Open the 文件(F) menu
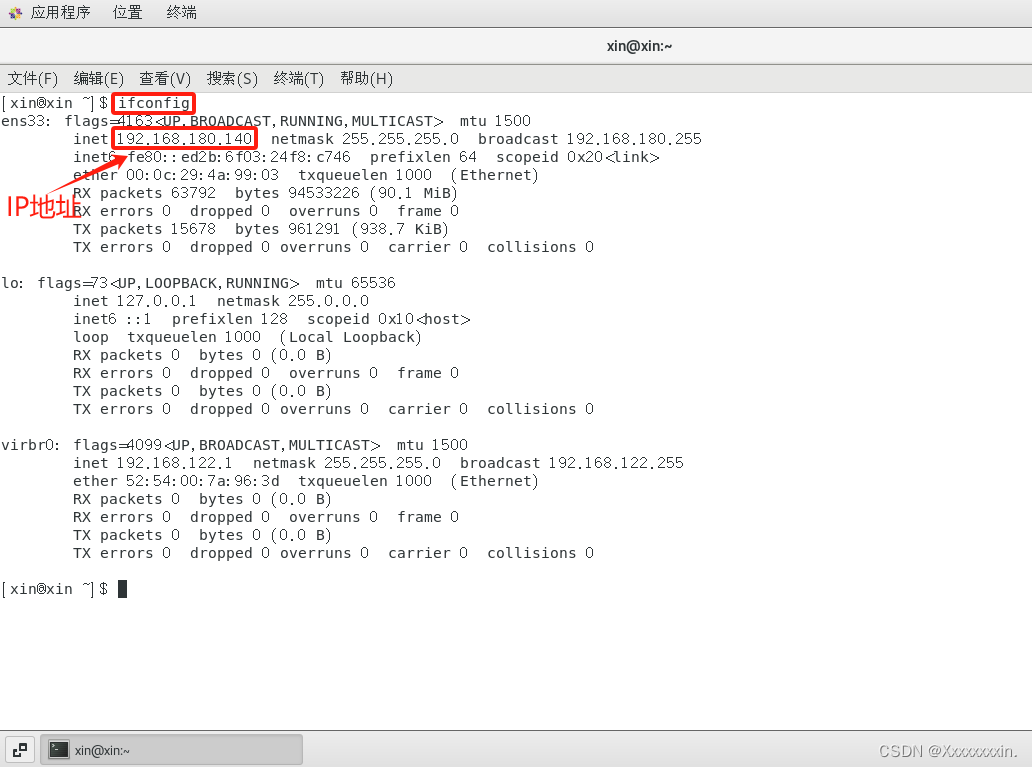The width and height of the screenshot is (1032, 767). pyautogui.click(x=32, y=79)
